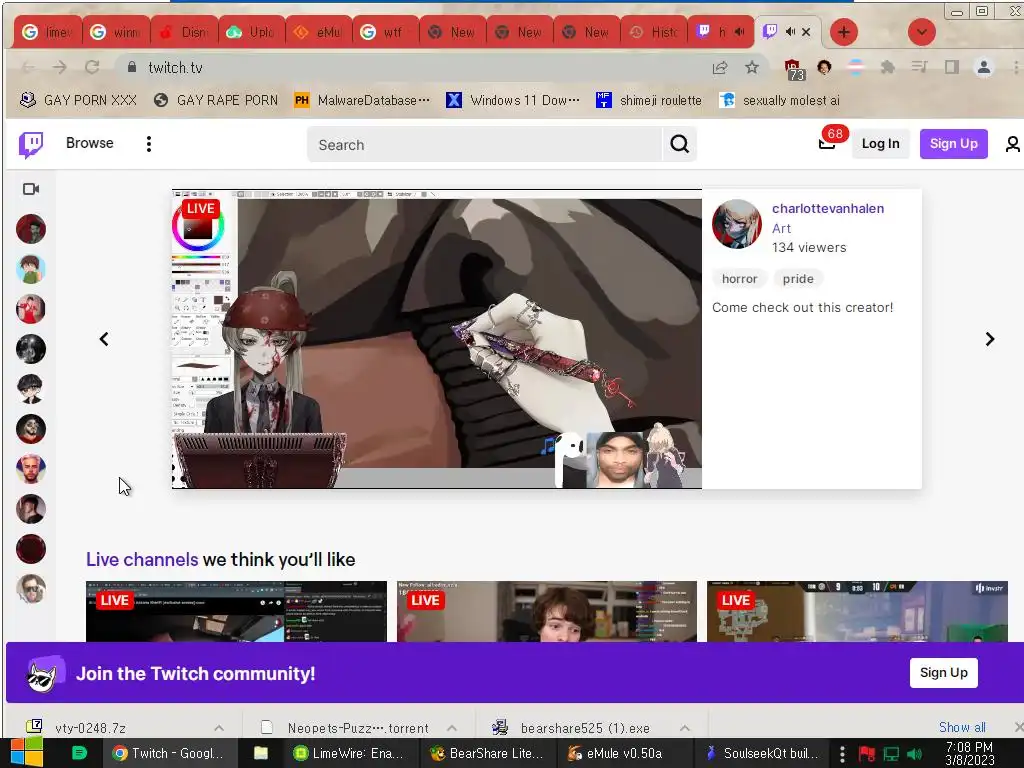1024x768 pixels.
Task: Show hidden system tray icons
Action: coord(842,754)
